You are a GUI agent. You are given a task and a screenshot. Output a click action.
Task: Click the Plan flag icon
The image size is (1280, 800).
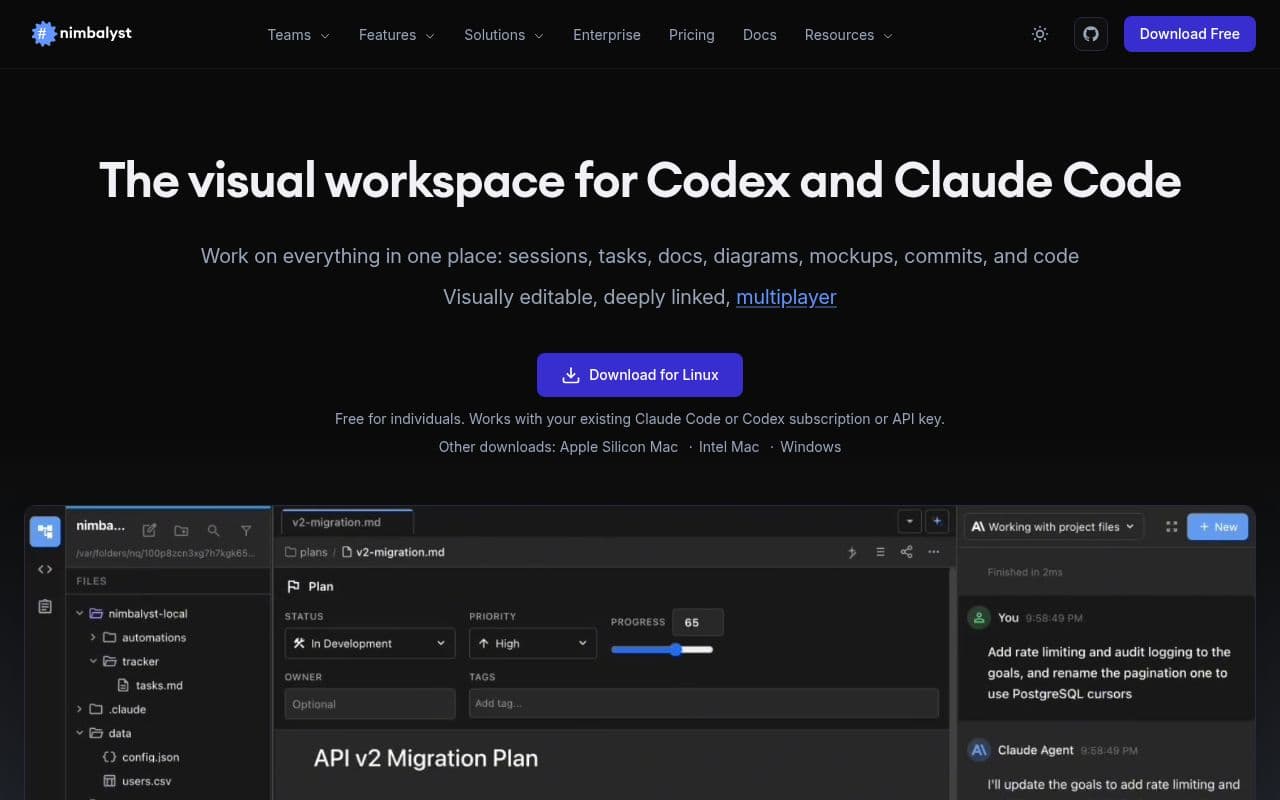point(294,587)
